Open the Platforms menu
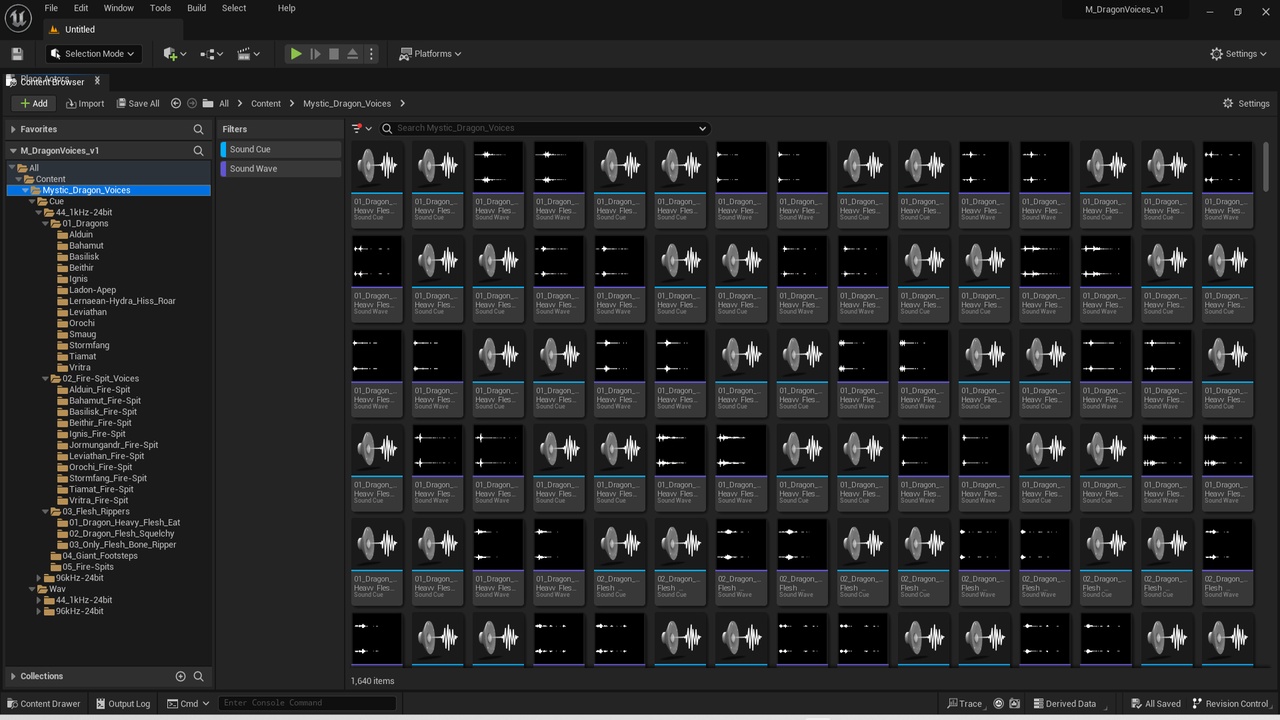1280x720 pixels. pos(430,54)
